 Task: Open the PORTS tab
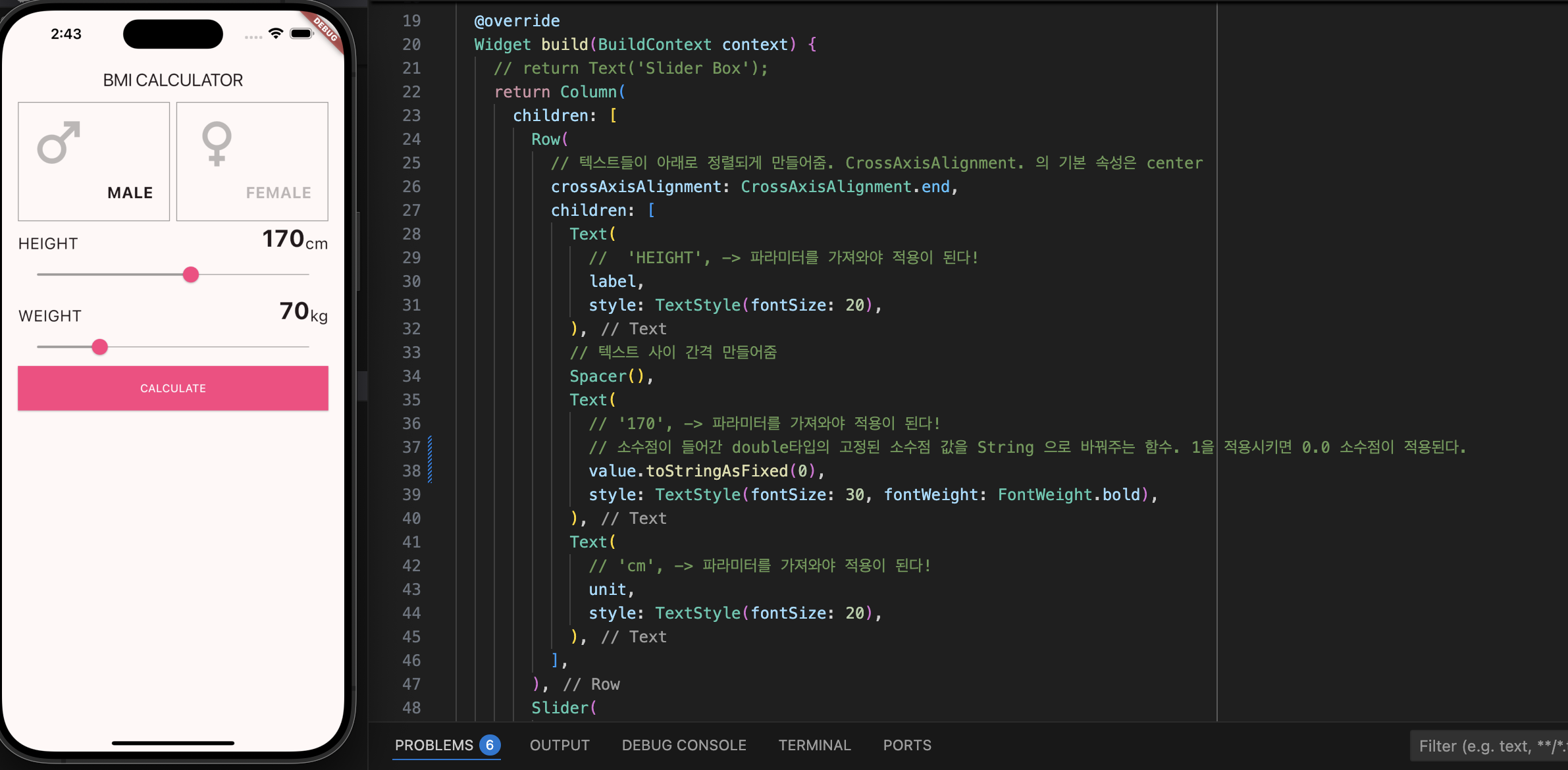coord(907,745)
